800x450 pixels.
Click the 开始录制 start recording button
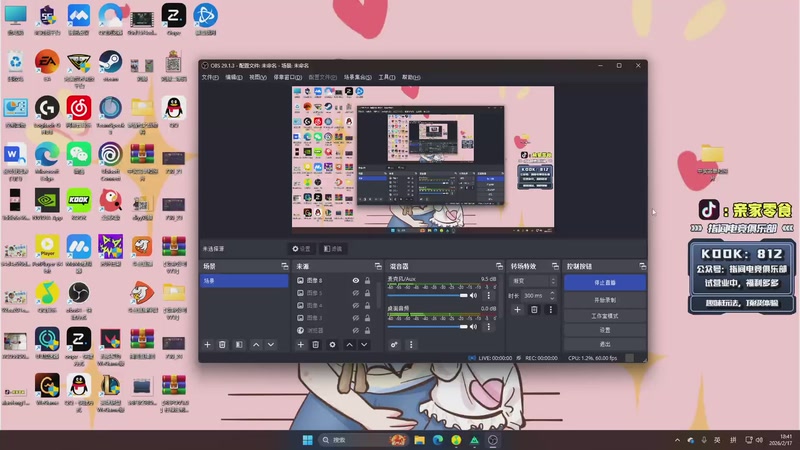tap(605, 300)
